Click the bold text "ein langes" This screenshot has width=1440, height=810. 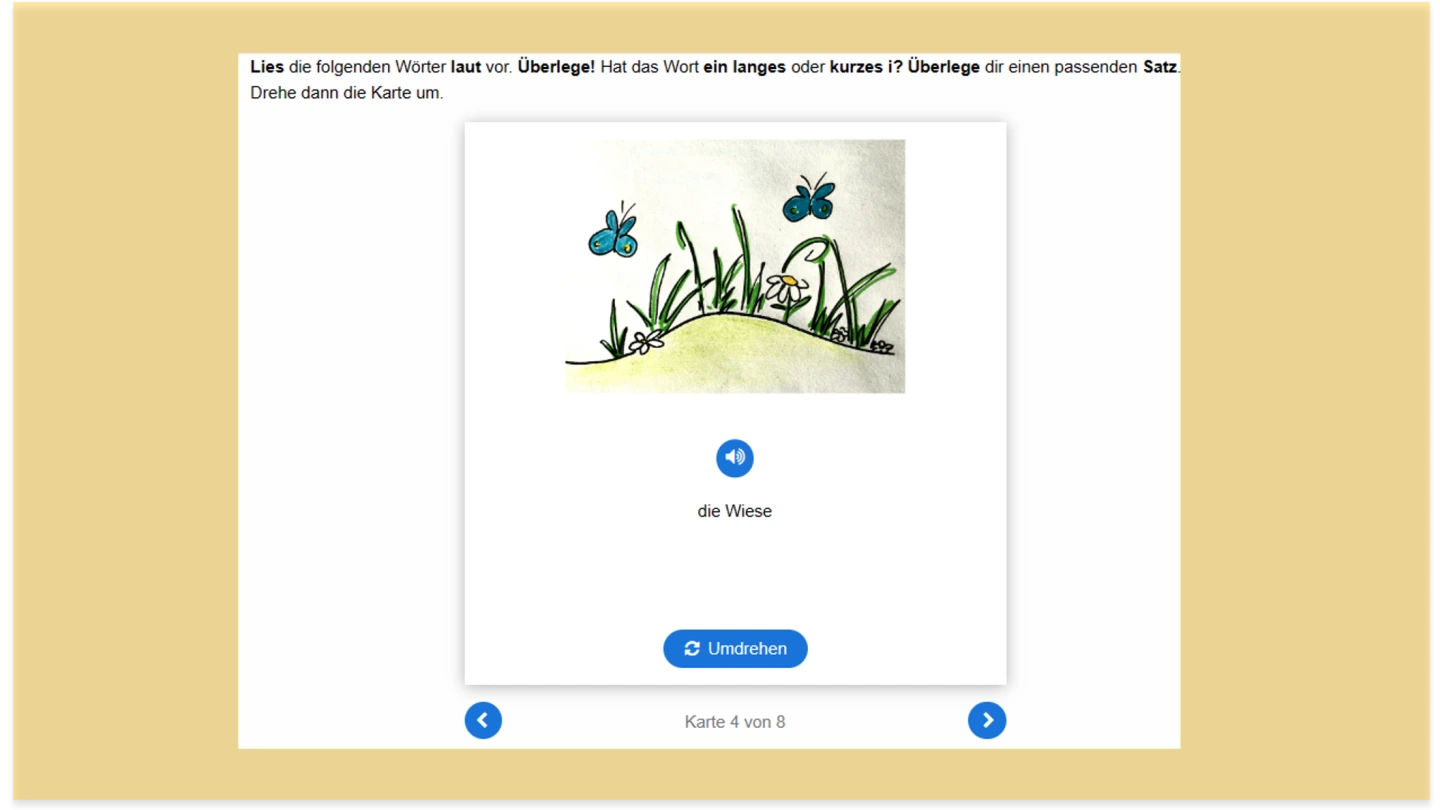(x=744, y=68)
